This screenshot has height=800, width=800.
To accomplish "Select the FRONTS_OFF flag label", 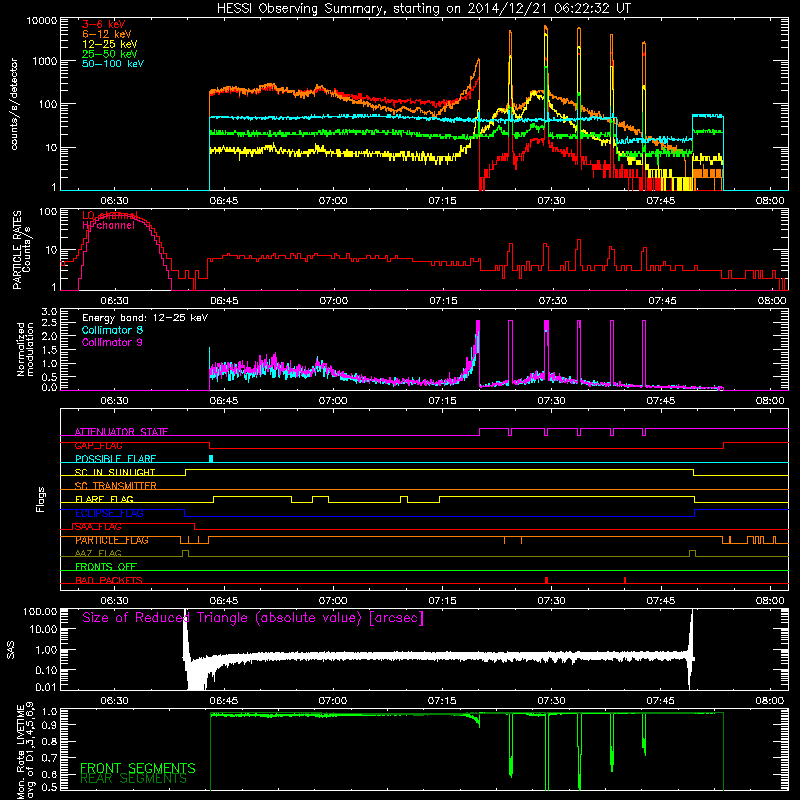I will [x=106, y=567].
